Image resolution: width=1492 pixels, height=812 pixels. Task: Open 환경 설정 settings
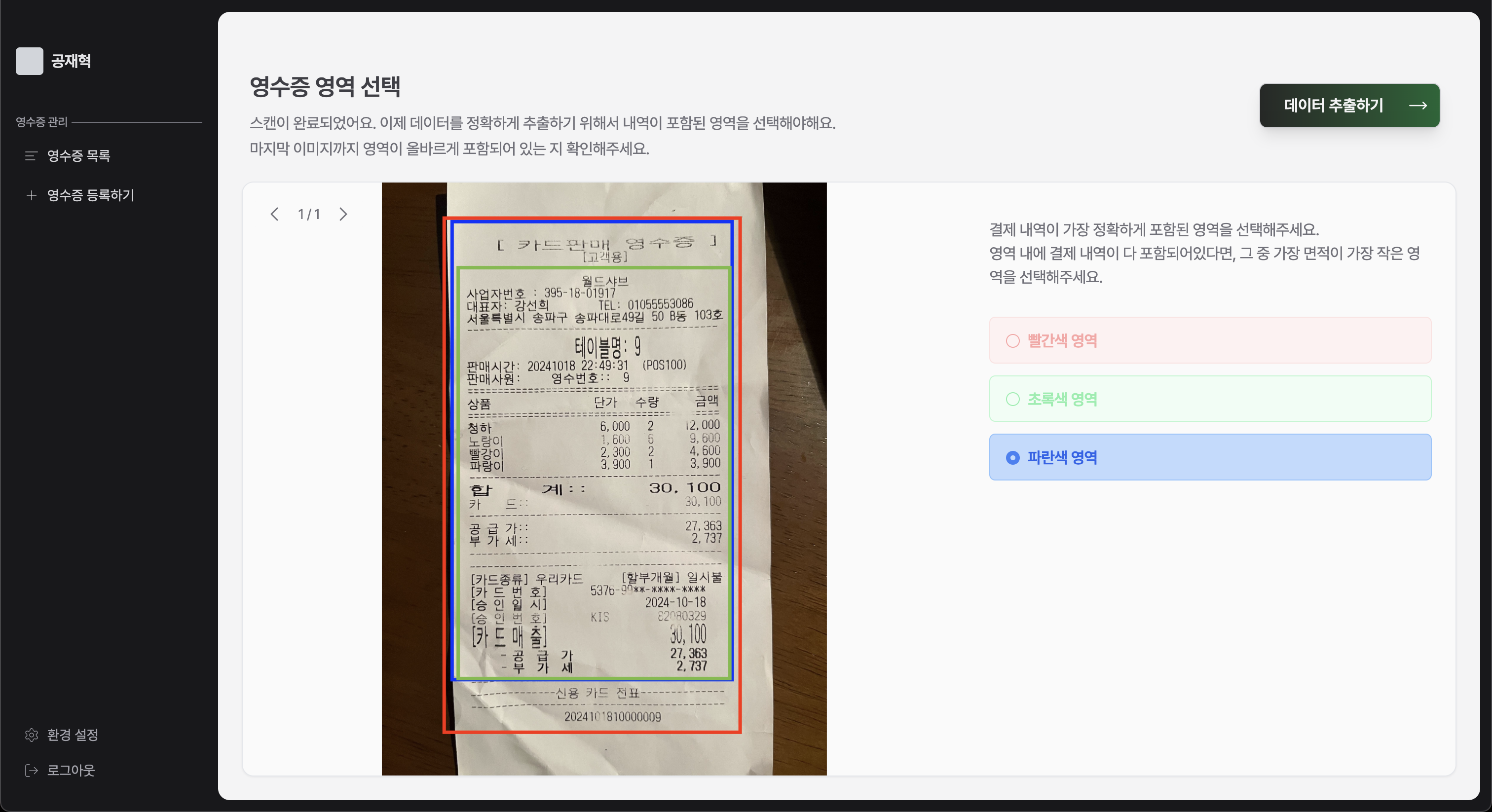tap(73, 735)
